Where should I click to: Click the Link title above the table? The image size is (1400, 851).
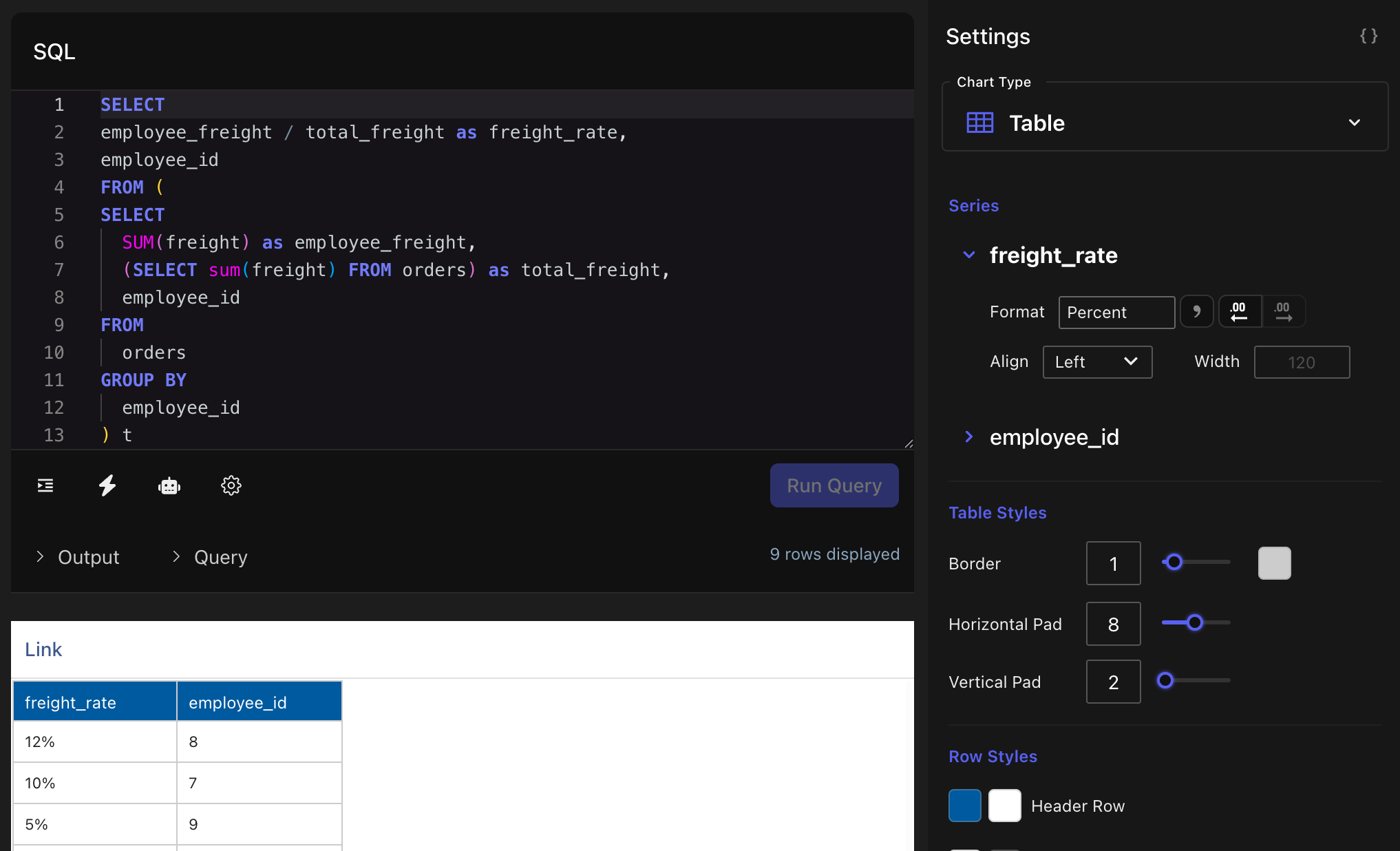click(43, 649)
